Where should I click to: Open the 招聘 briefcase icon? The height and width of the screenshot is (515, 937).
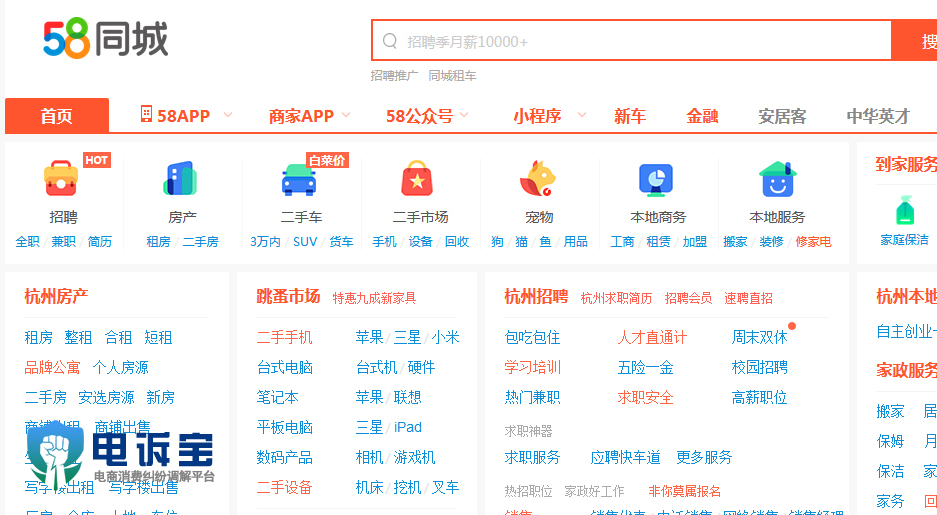[61, 178]
